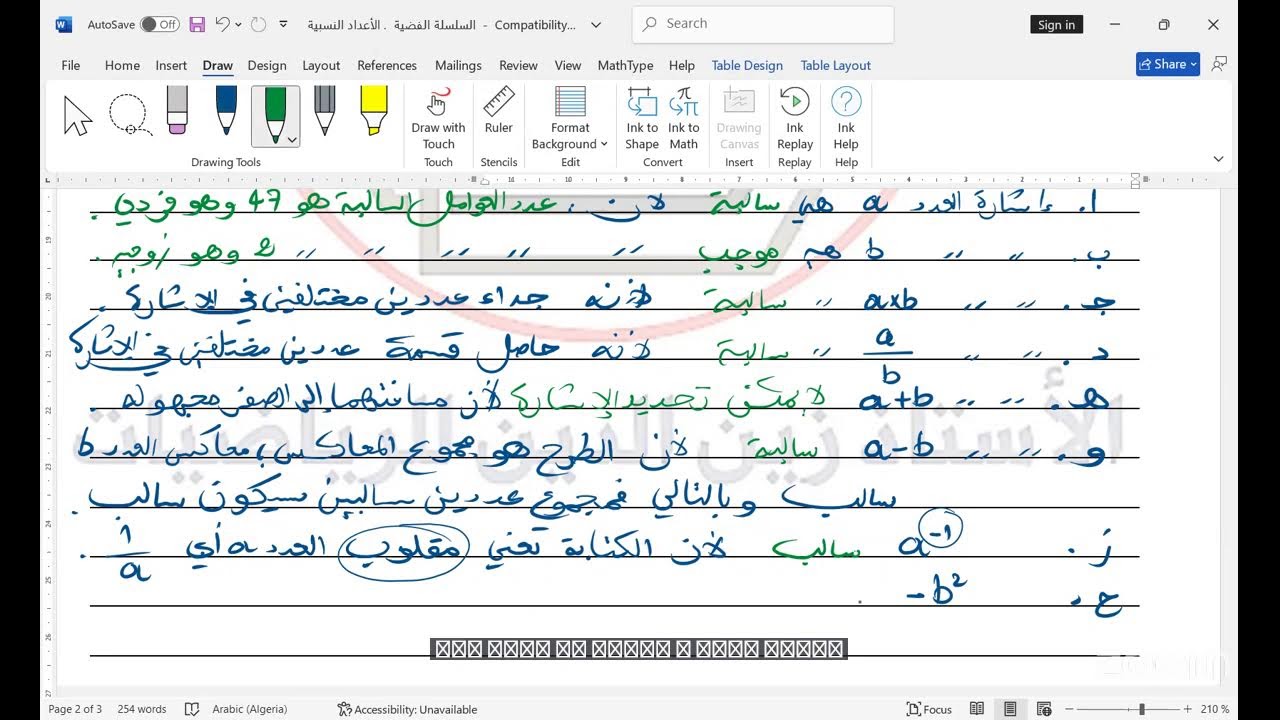Open the Comments pane icon
This screenshot has height=720, width=1280.
1219,64
